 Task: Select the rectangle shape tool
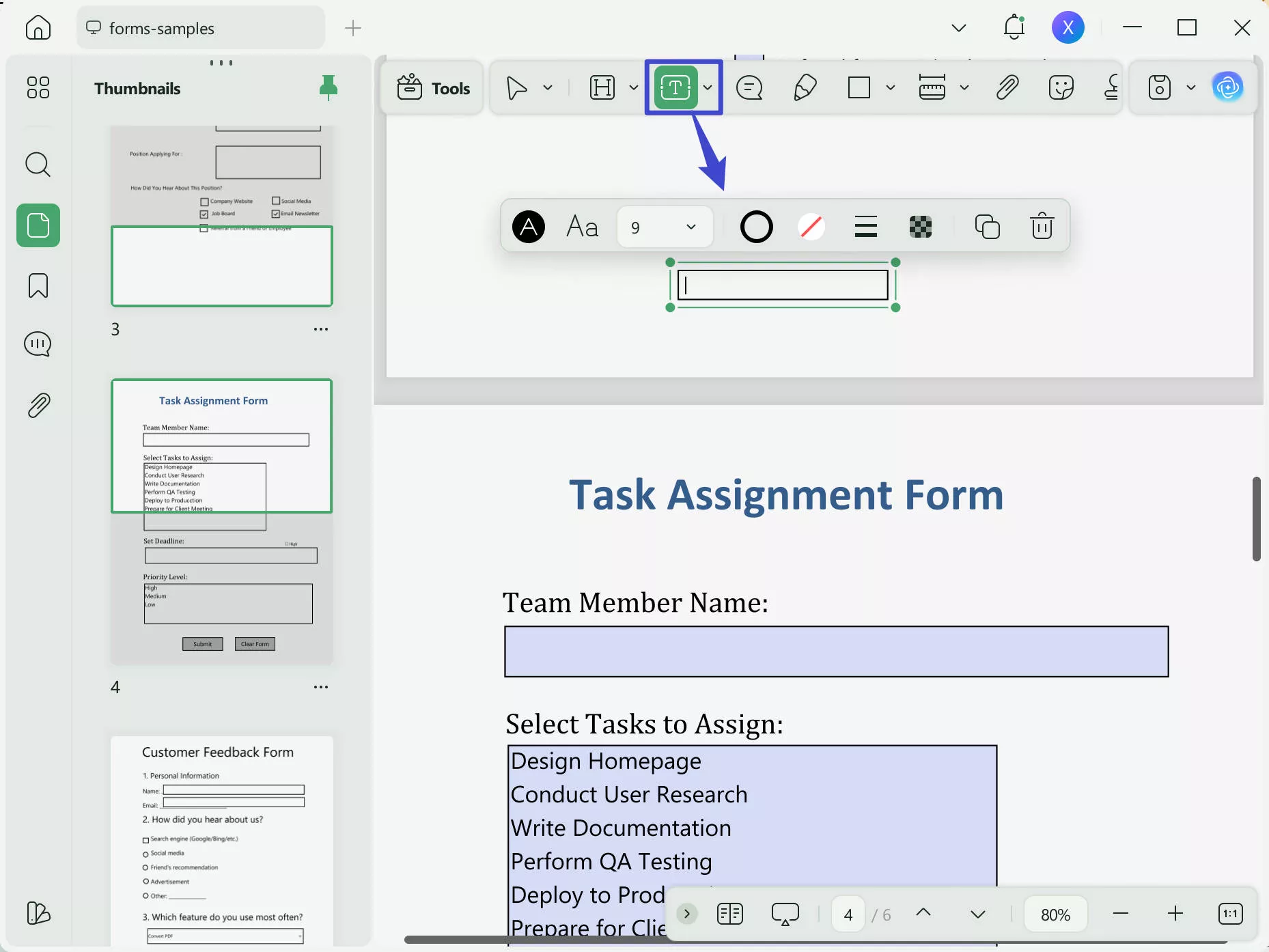(860, 87)
